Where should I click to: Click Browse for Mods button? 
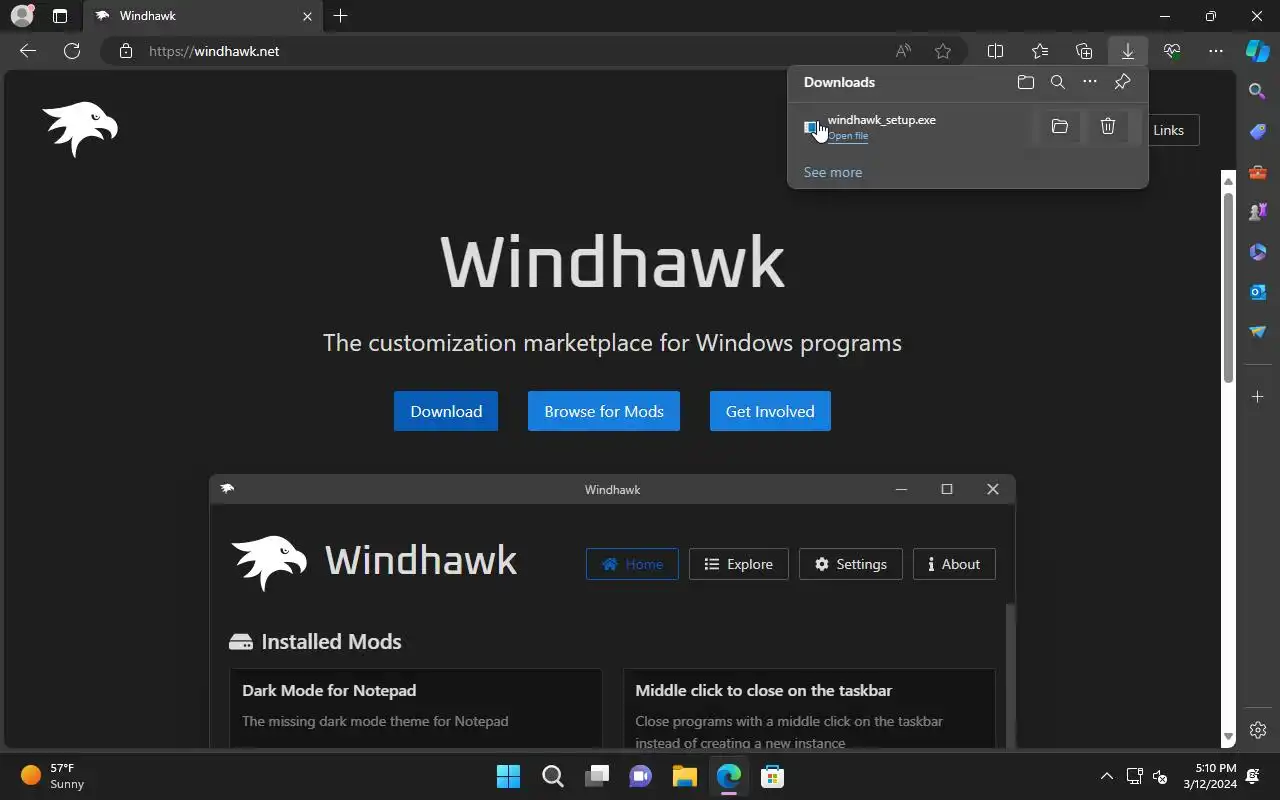tap(604, 411)
